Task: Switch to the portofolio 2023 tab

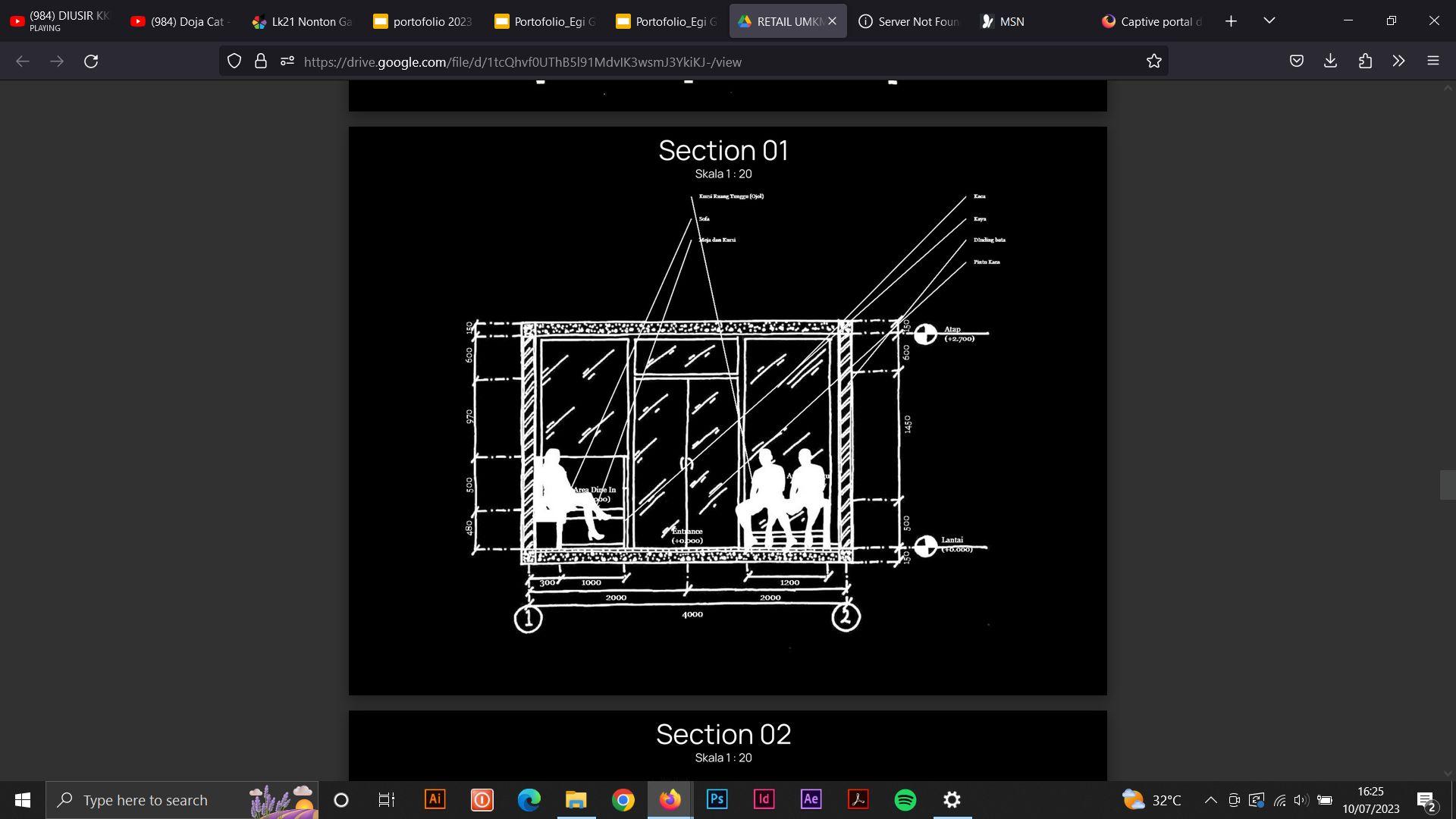Action: click(x=423, y=21)
